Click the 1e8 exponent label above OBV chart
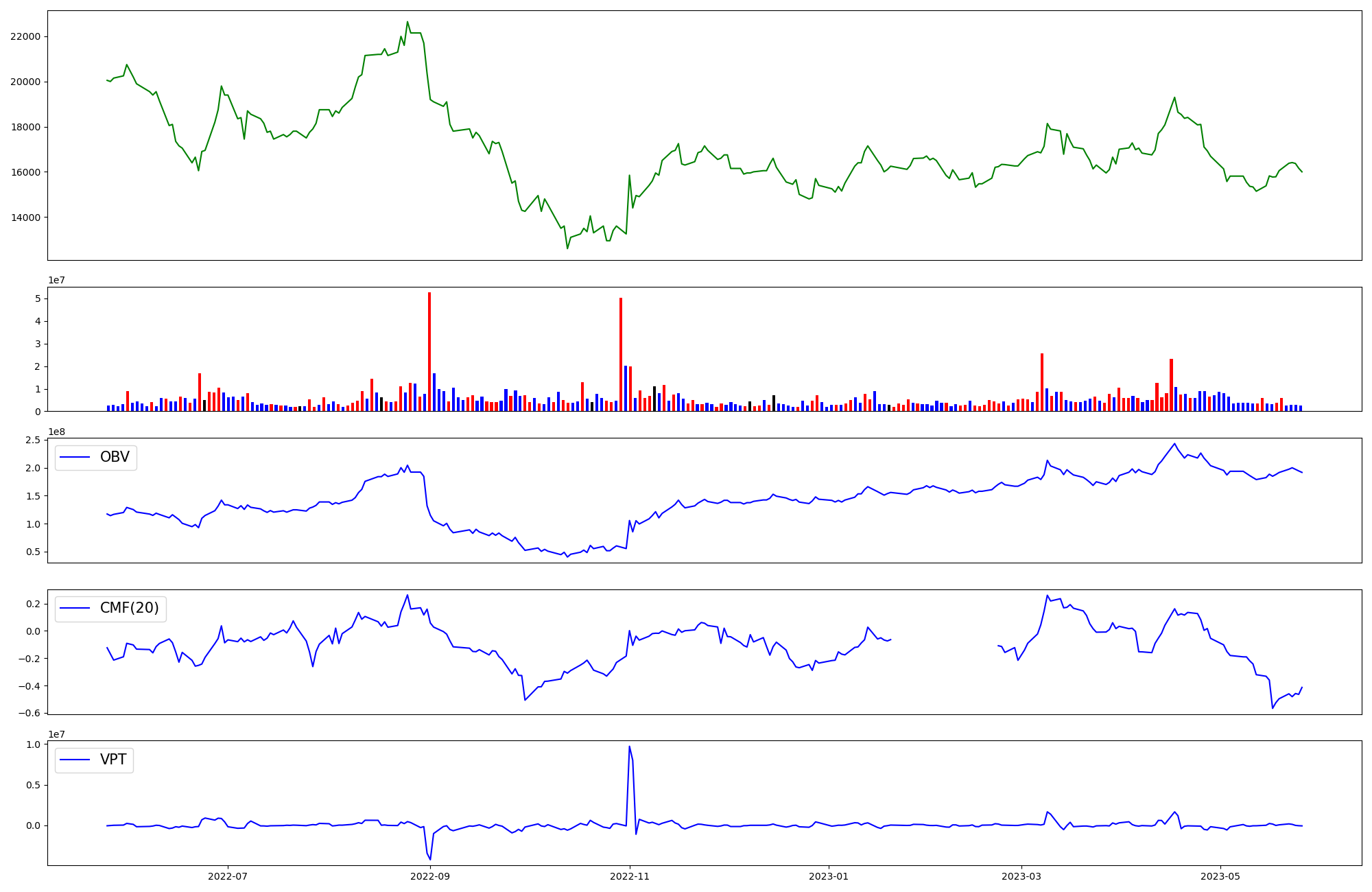The width and height of the screenshot is (1372, 892). 56,432
